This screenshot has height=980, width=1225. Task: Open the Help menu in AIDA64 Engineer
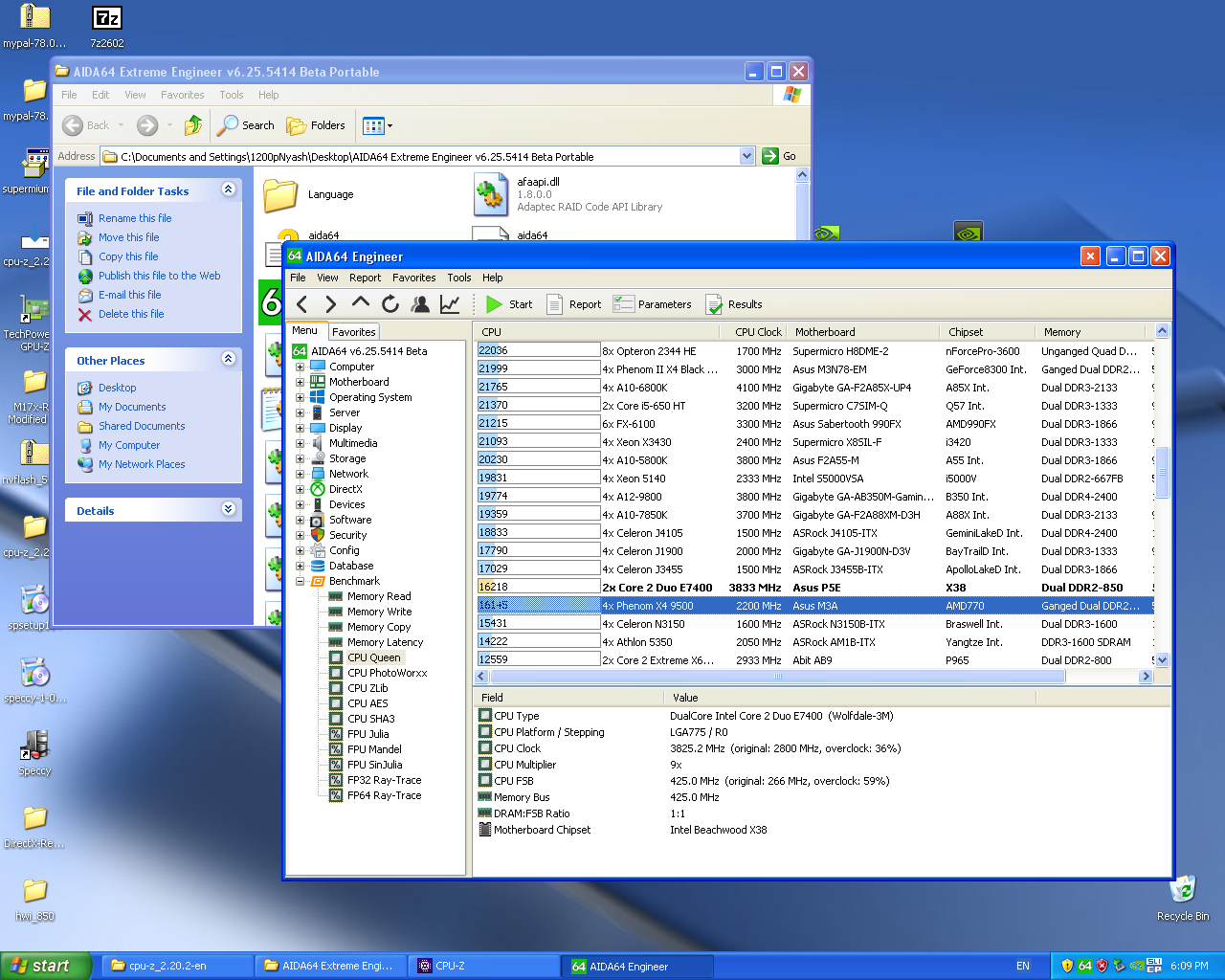click(x=492, y=278)
